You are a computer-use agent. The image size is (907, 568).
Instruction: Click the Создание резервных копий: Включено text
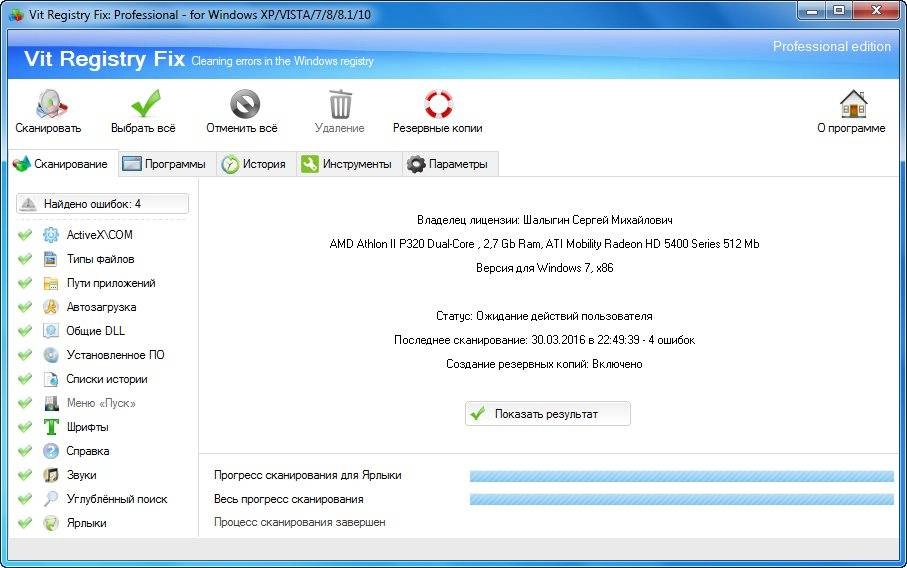(544, 364)
